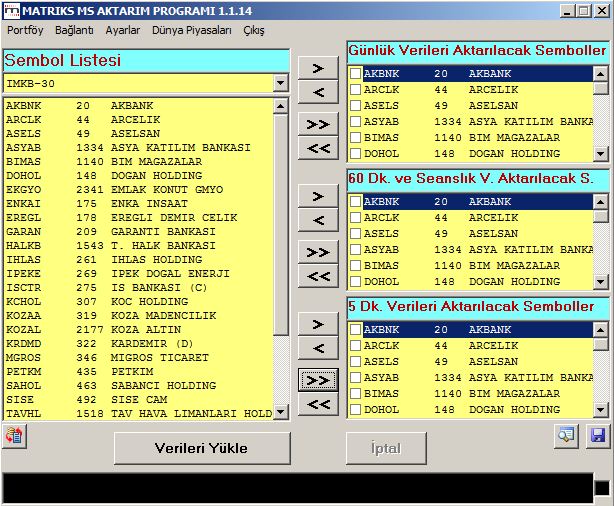Click the Çıkış menu item
614x506 pixels.
pyautogui.click(x=254, y=30)
